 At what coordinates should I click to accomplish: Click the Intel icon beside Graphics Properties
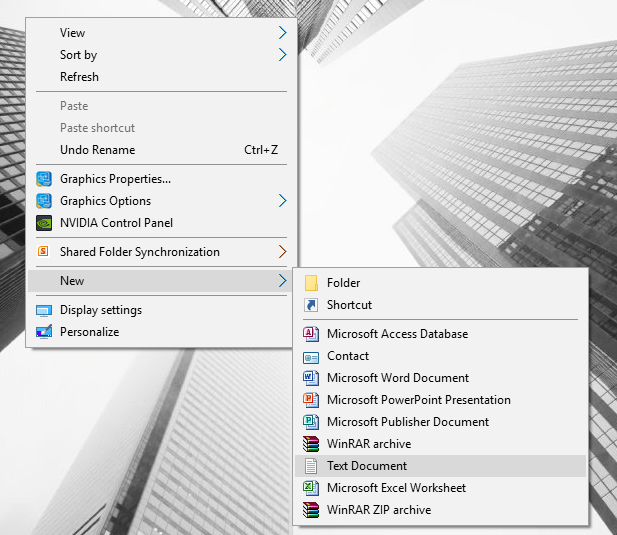coord(44,179)
